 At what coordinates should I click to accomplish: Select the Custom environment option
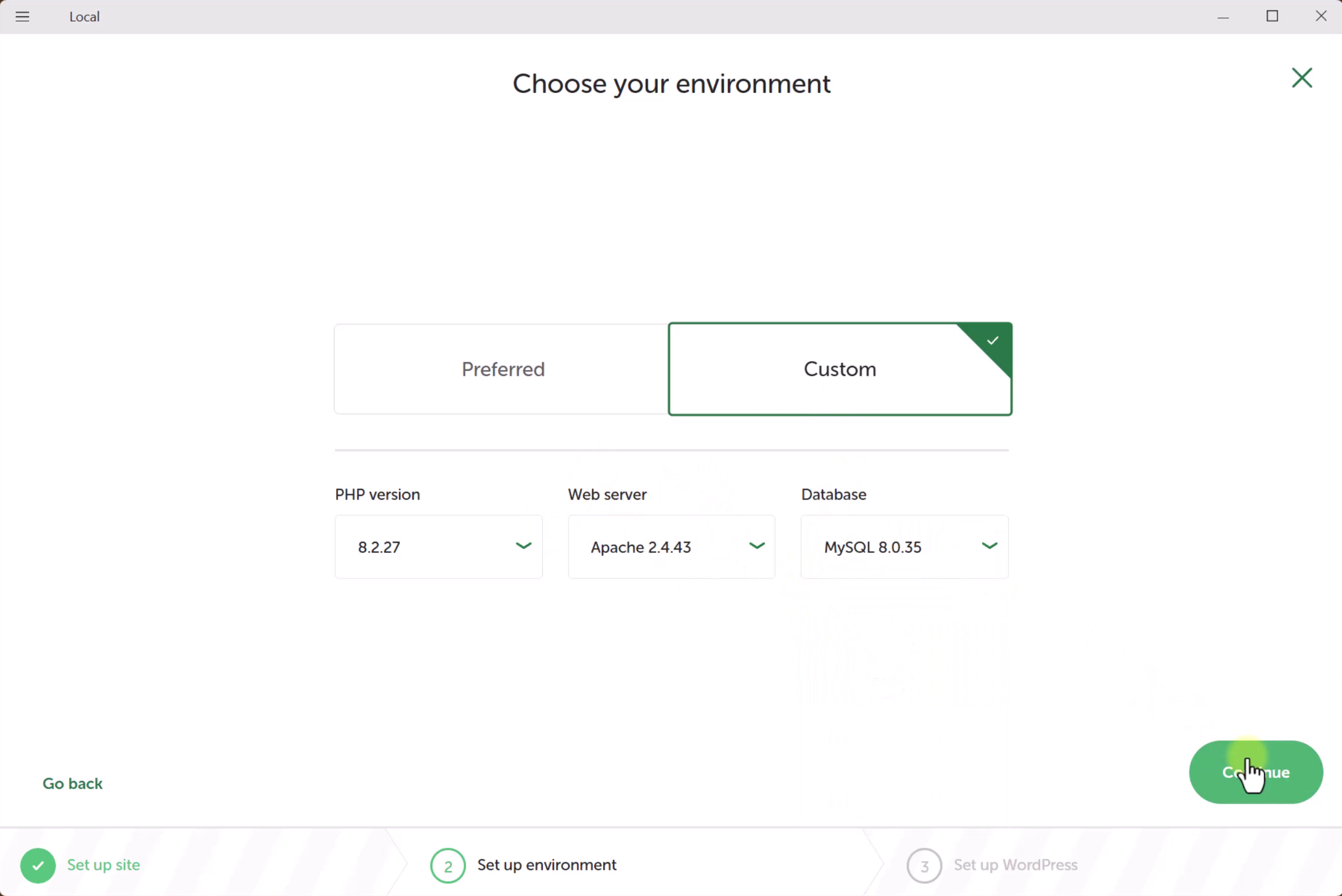click(839, 369)
